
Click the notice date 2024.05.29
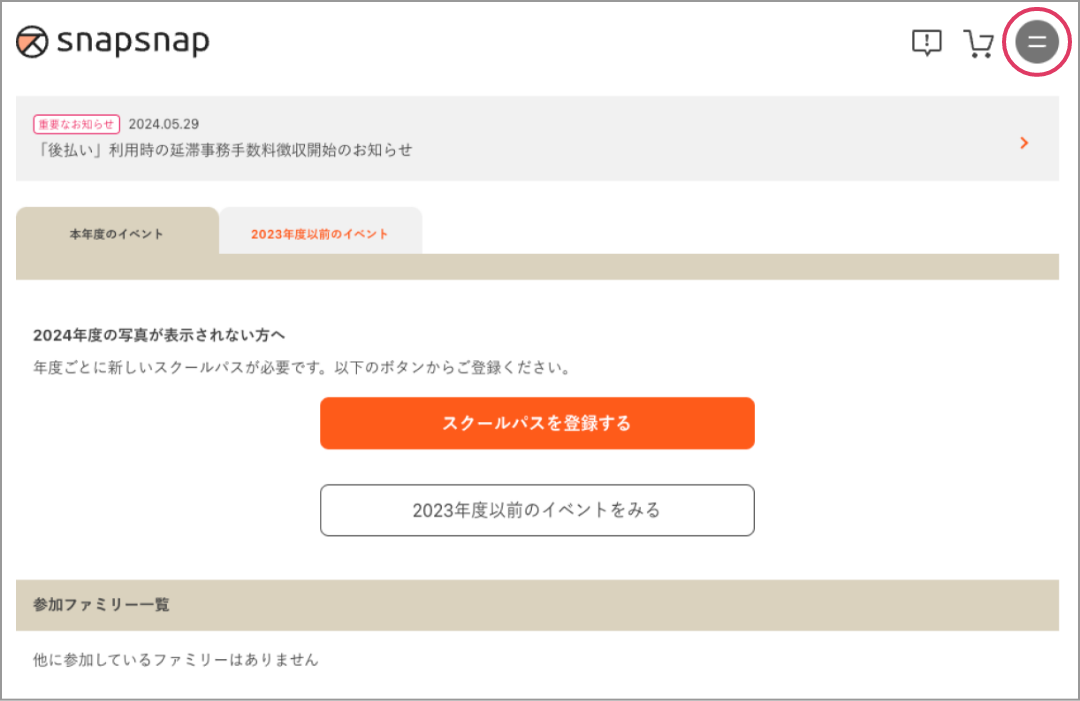(x=164, y=124)
